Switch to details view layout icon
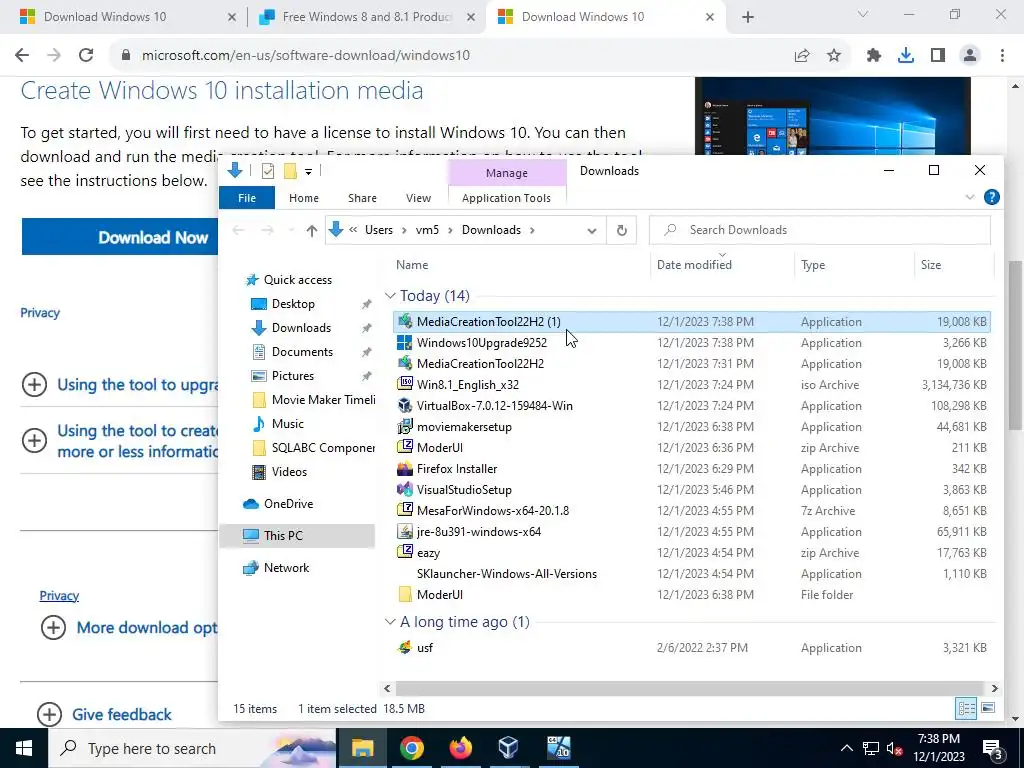Screen dimensions: 1024x768 [x=967, y=708]
